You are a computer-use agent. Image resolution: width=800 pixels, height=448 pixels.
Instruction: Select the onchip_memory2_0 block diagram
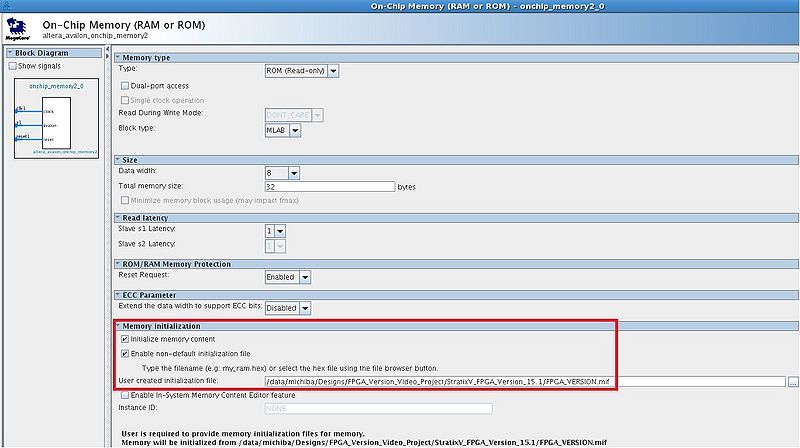coord(56,119)
